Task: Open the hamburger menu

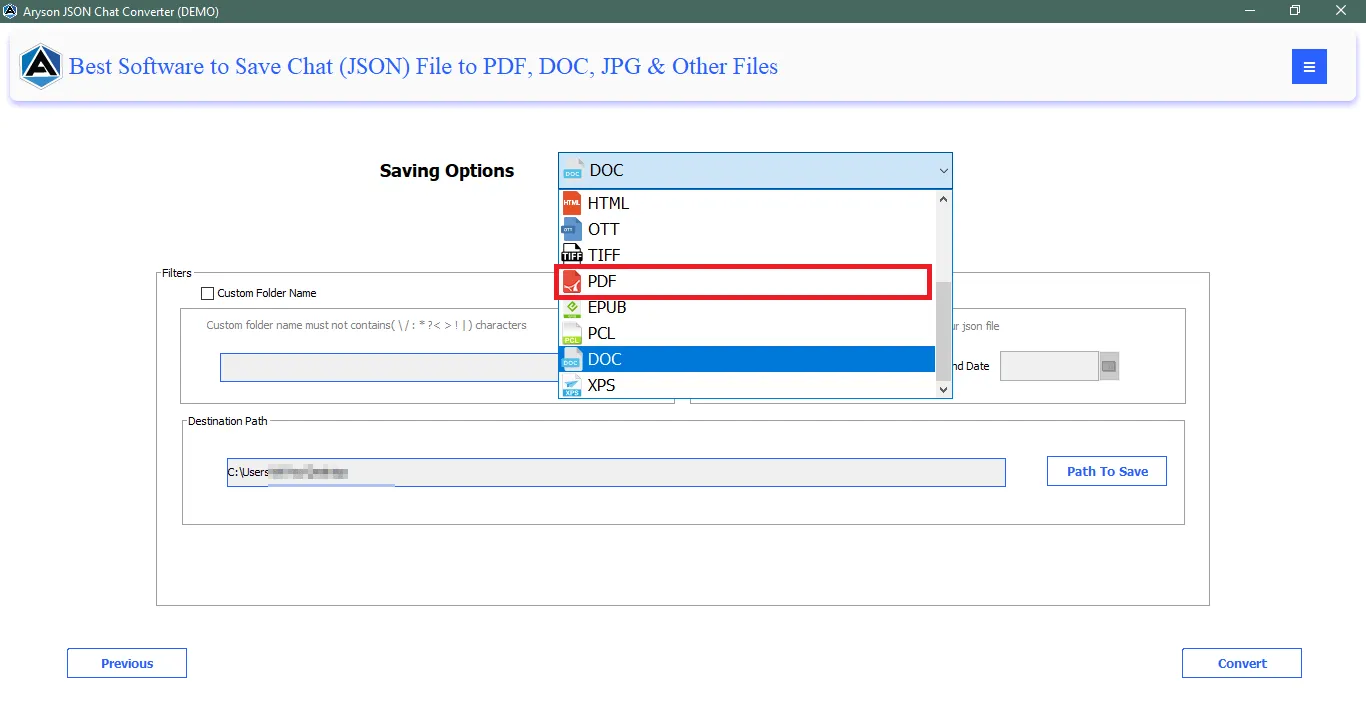Action: tap(1309, 66)
